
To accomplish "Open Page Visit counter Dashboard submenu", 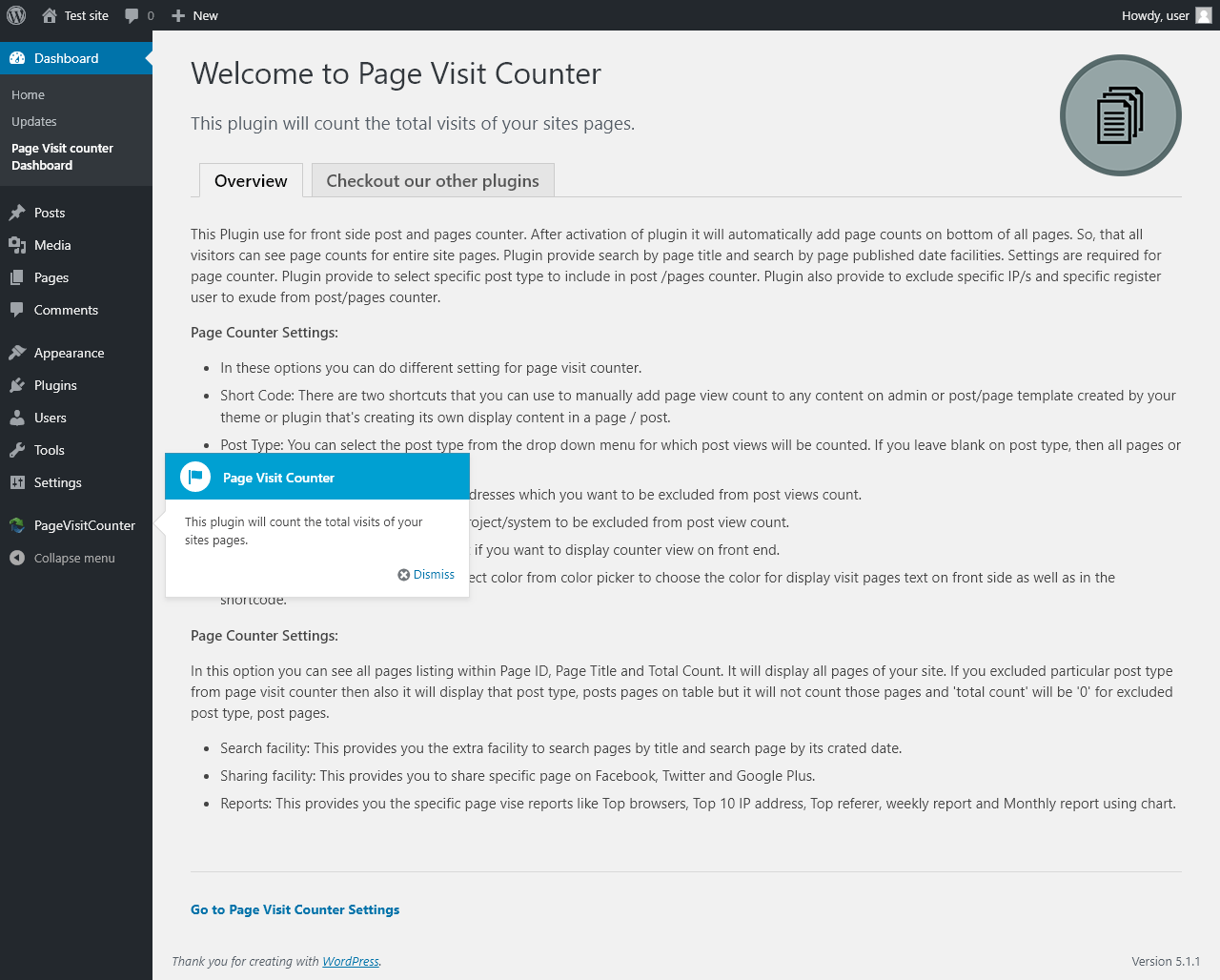I will 62,156.
